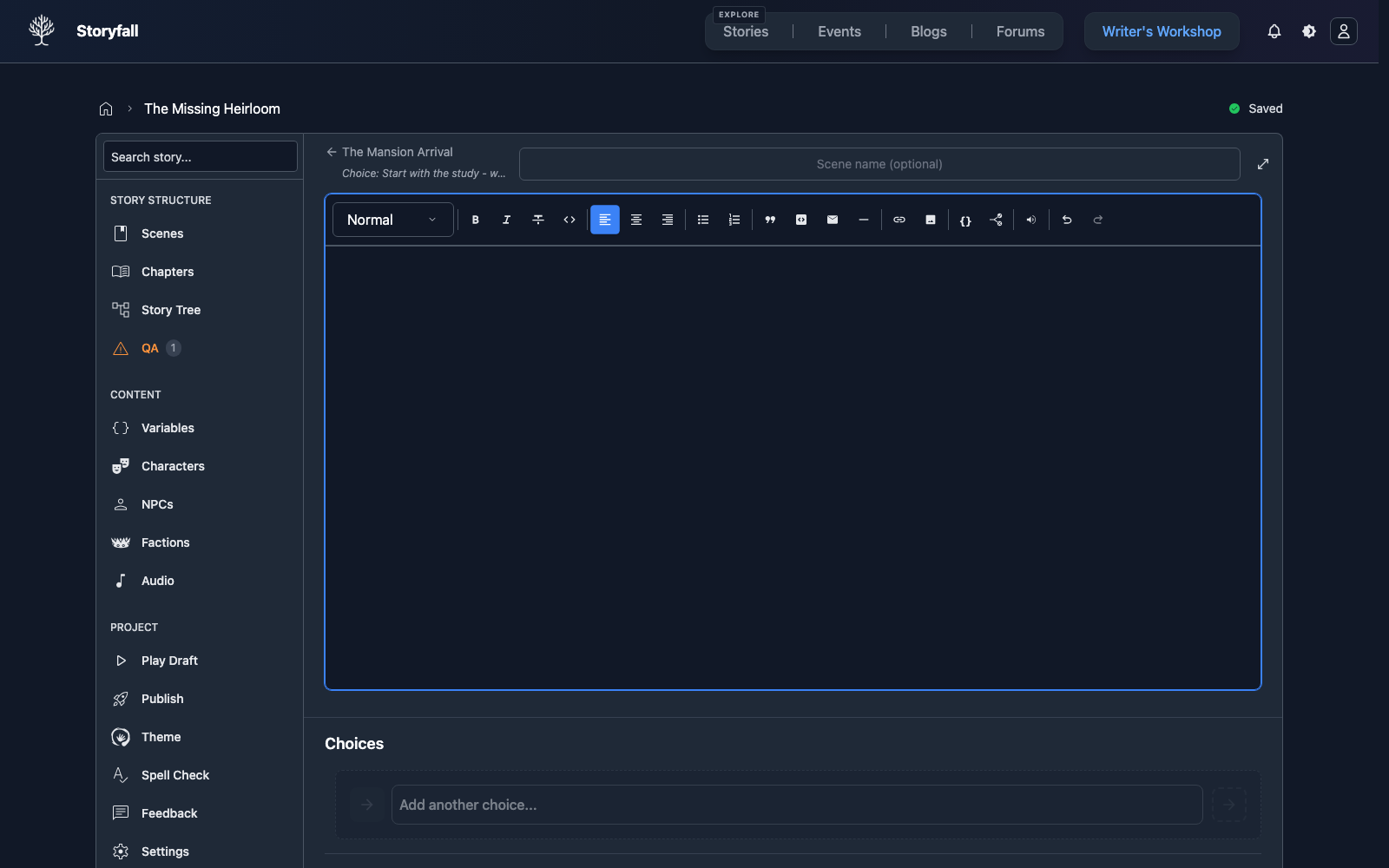Insert an image into the scene text
1389x868 pixels.
pyautogui.click(x=931, y=220)
